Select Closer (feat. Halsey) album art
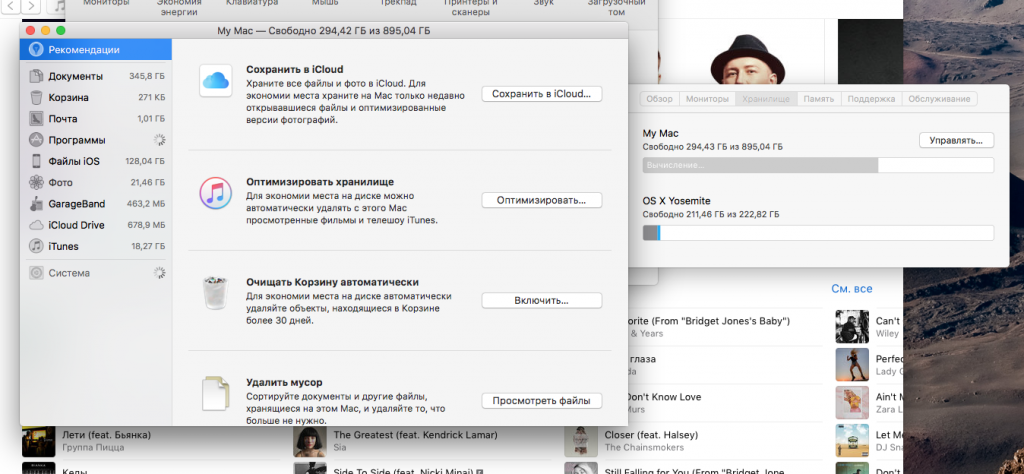 click(x=581, y=441)
